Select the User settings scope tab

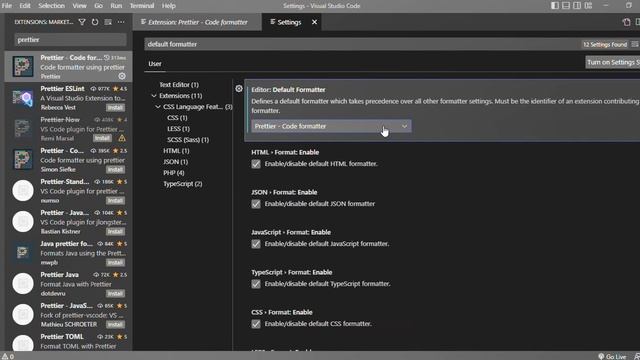[155, 64]
